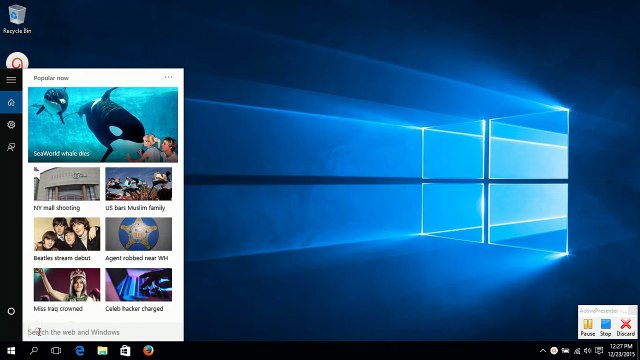This screenshot has width=640, height=360.
Task: Open Popular now more options ellipsis
Action: click(169, 77)
